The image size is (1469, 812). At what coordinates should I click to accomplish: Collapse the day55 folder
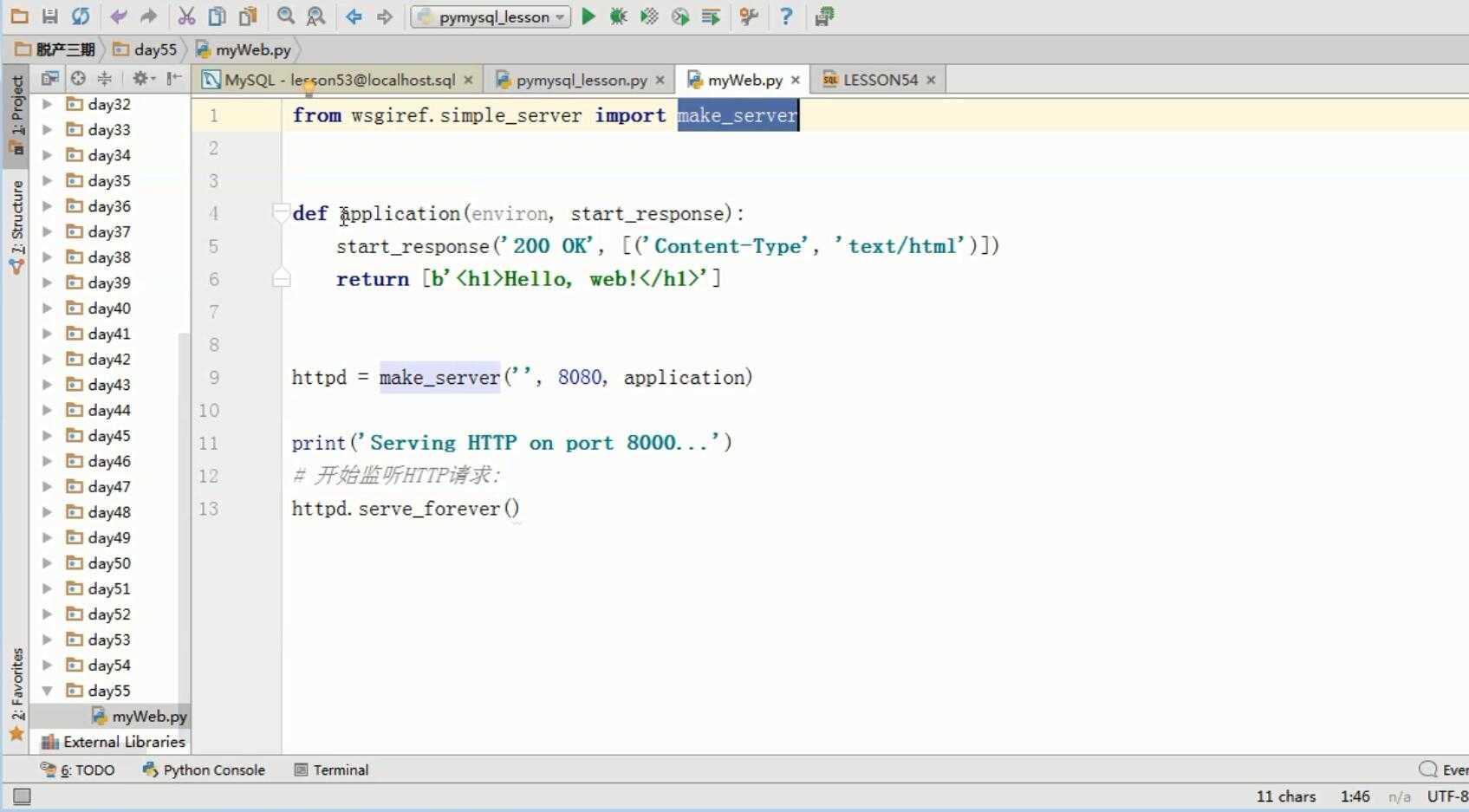[48, 691]
